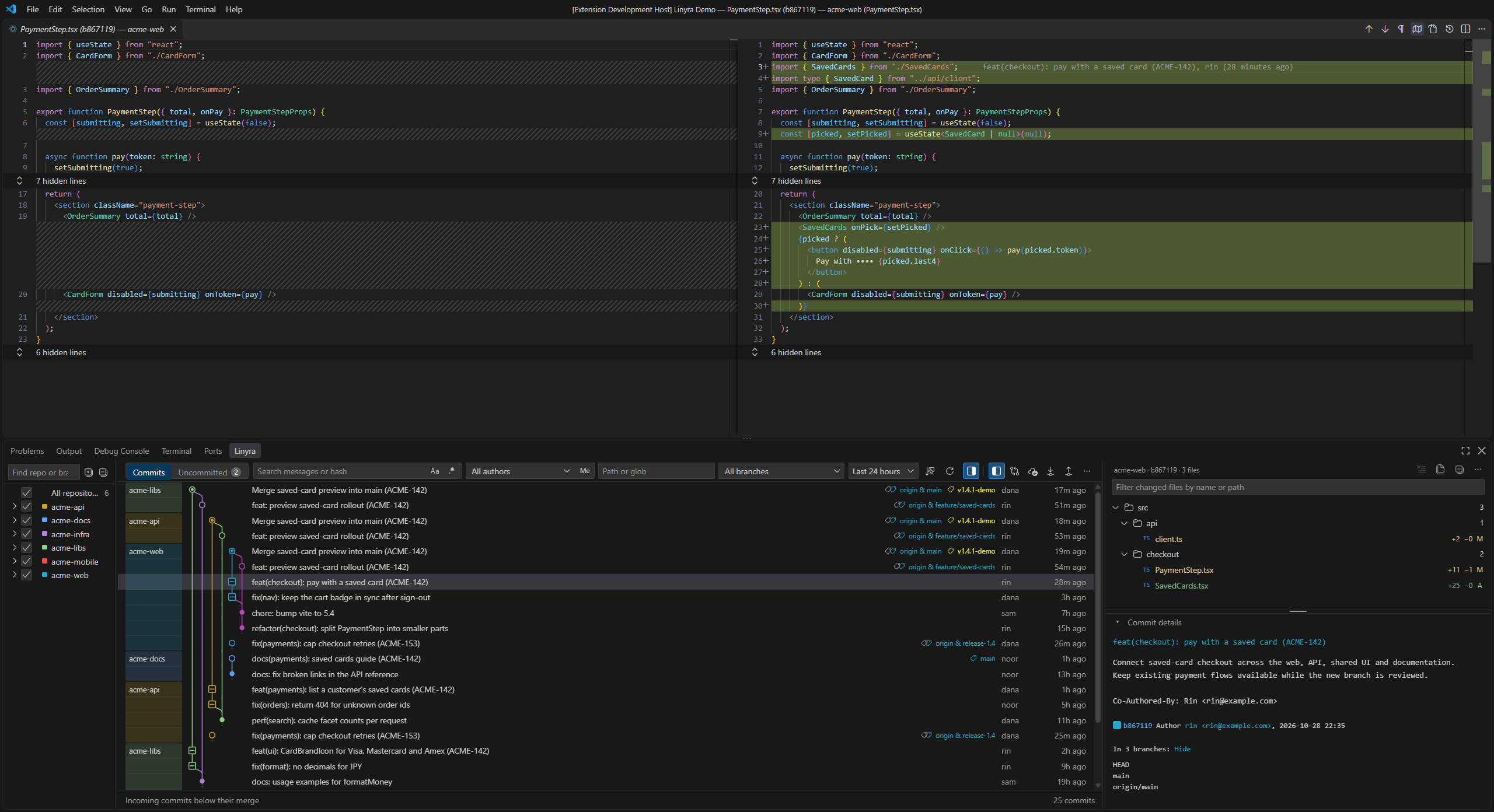Expand the acme-infra repository tree row

click(15, 534)
